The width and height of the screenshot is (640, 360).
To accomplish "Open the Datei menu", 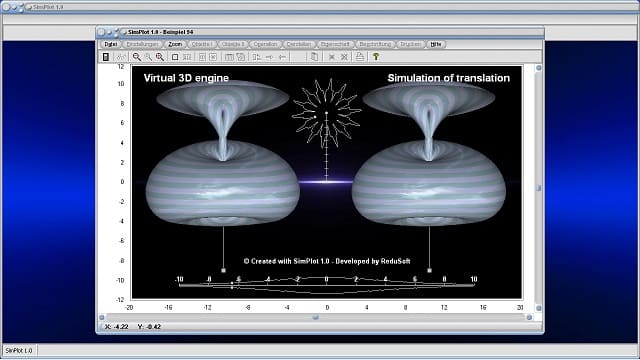I will point(110,44).
